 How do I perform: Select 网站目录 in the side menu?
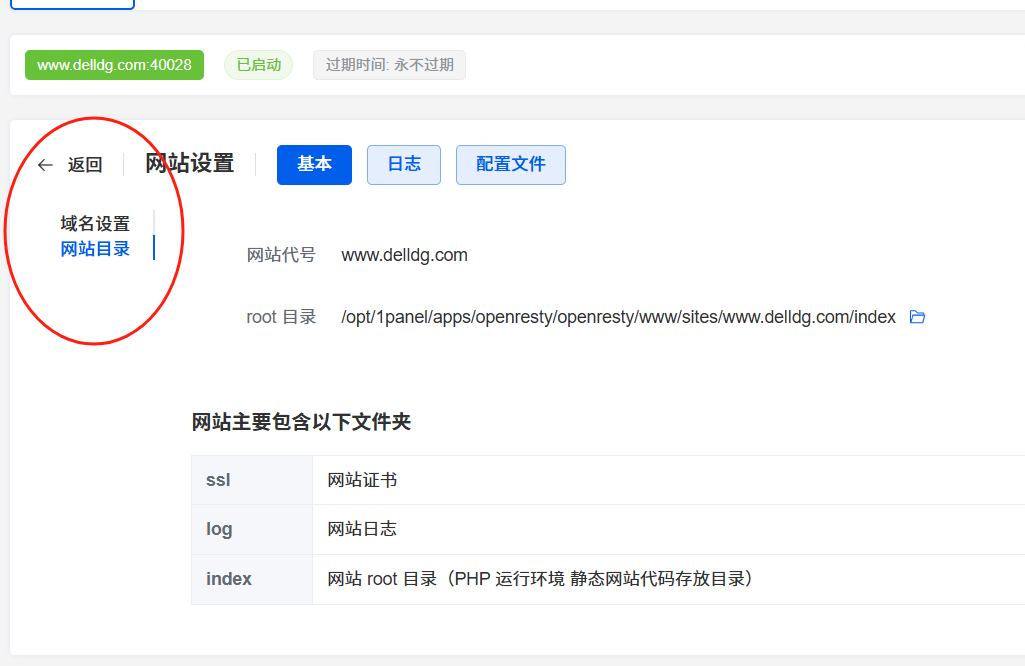click(95, 249)
